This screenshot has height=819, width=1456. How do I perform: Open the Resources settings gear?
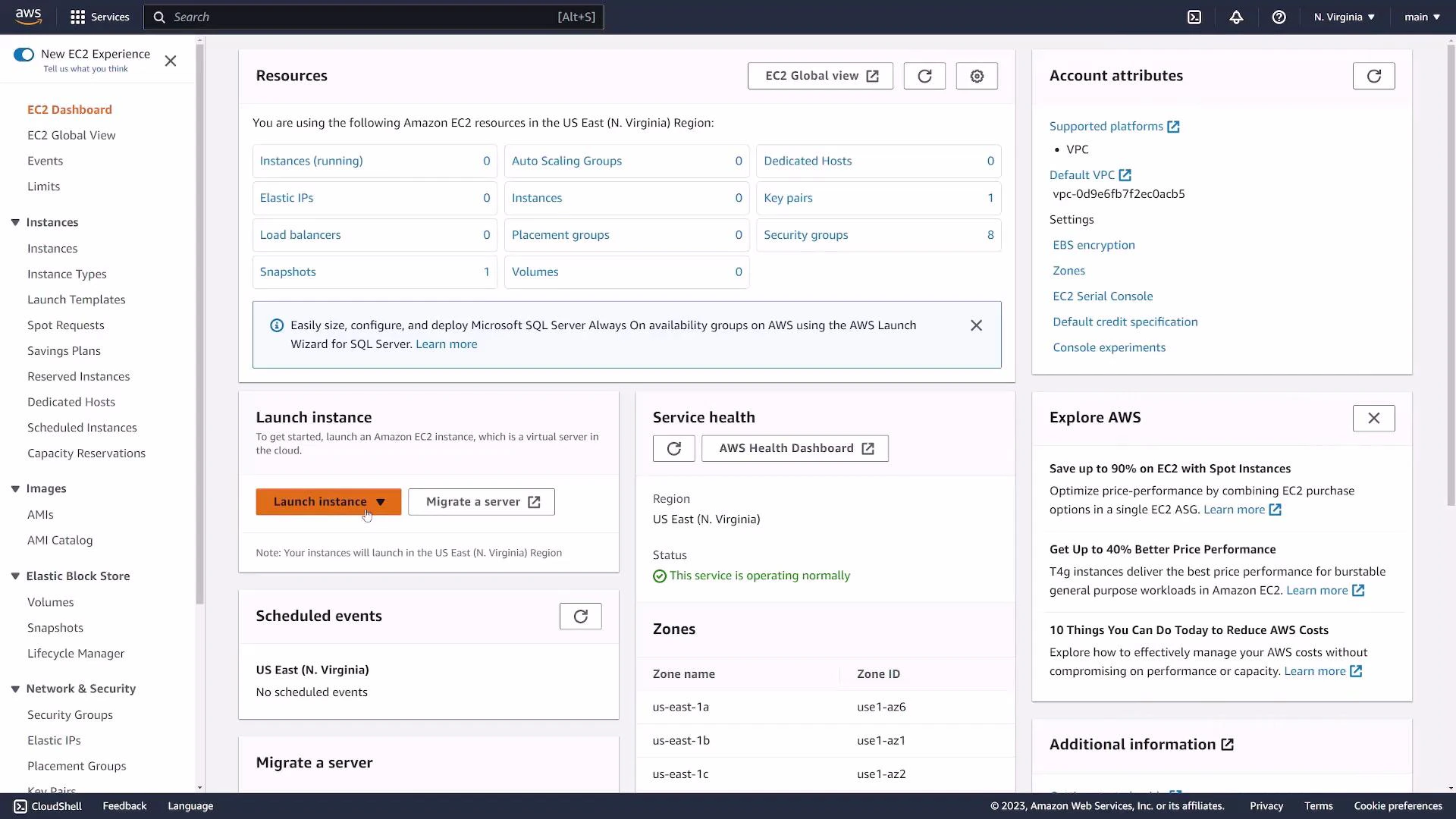point(977,76)
